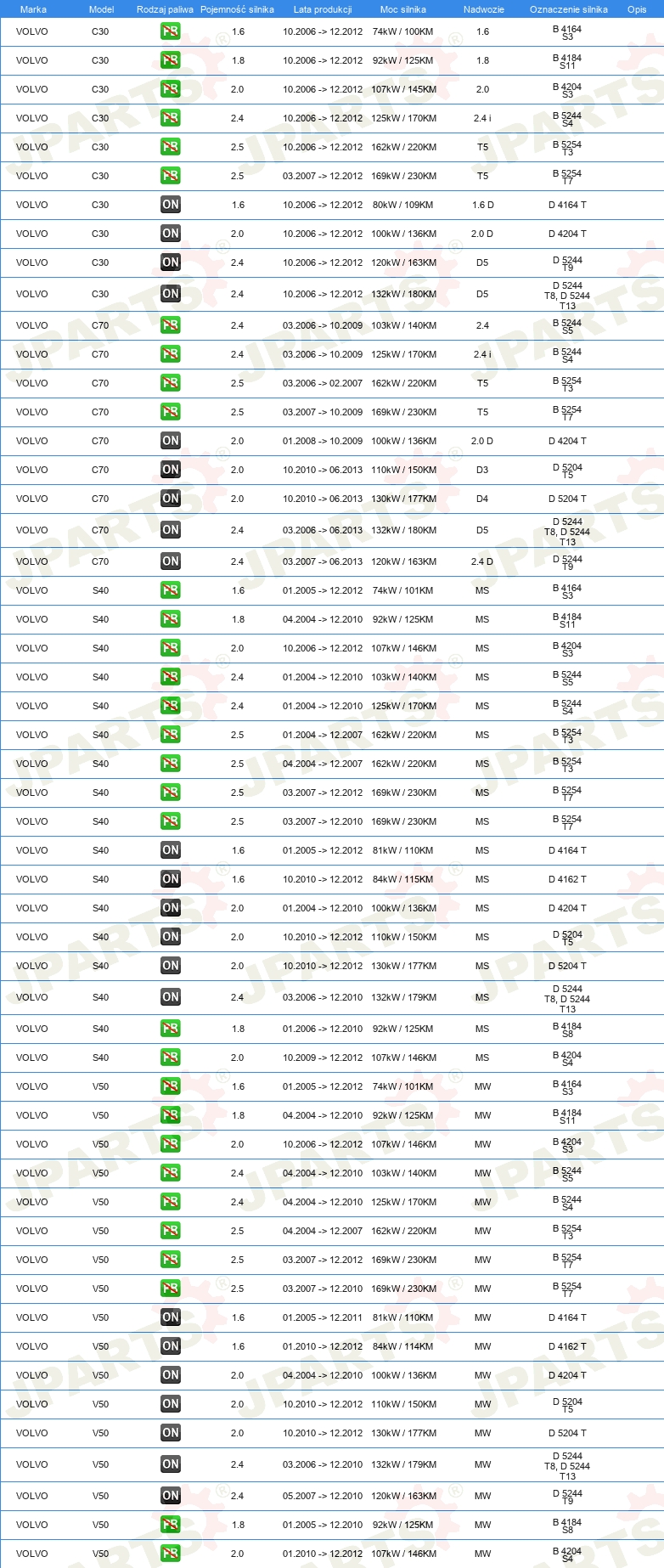Click the Model column header

(101, 9)
